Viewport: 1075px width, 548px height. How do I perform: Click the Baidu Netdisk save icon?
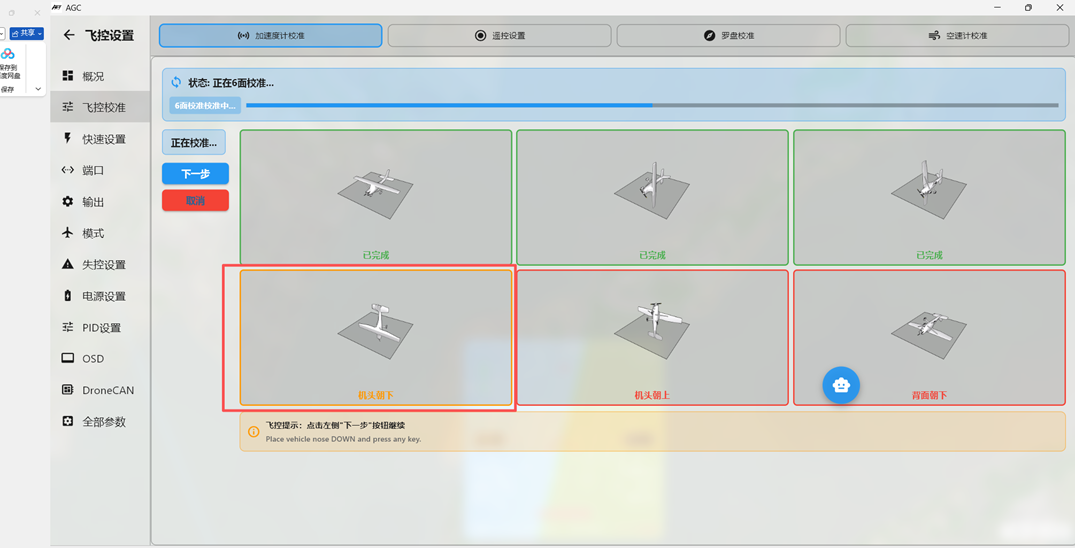[8, 55]
